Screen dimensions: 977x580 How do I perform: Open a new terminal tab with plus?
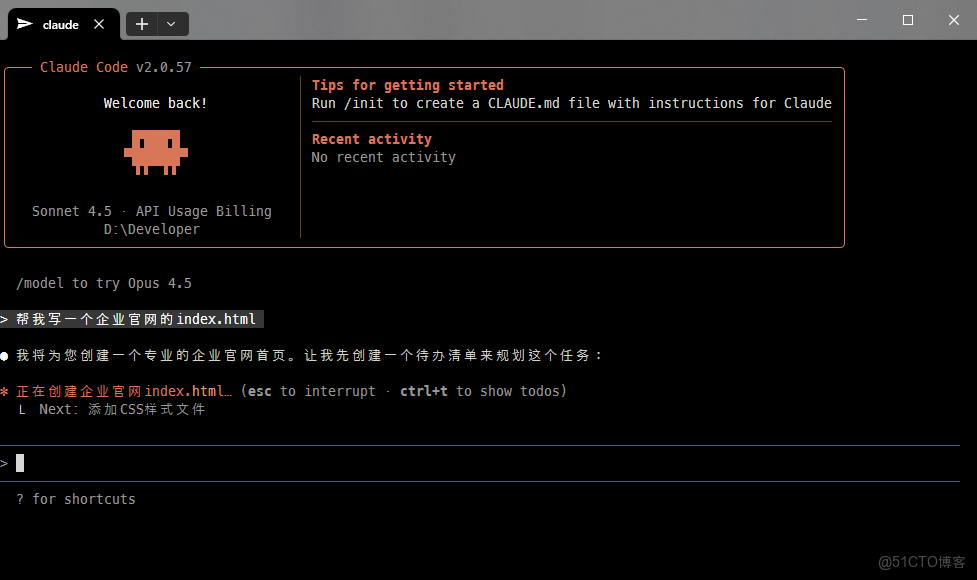[x=142, y=24]
